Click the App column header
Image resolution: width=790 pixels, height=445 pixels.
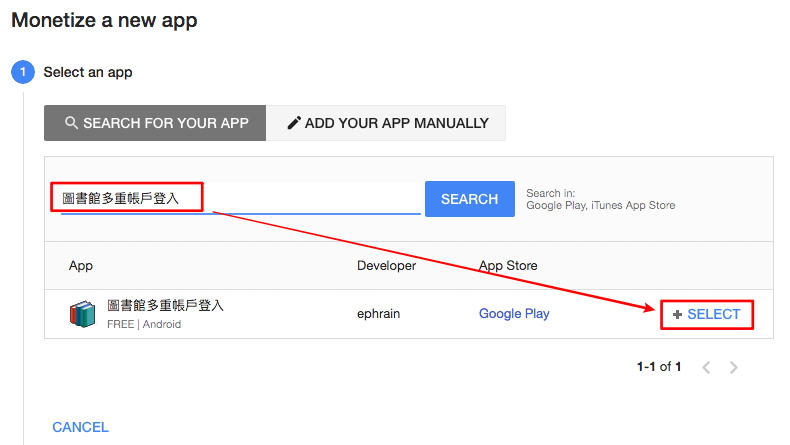(x=81, y=266)
